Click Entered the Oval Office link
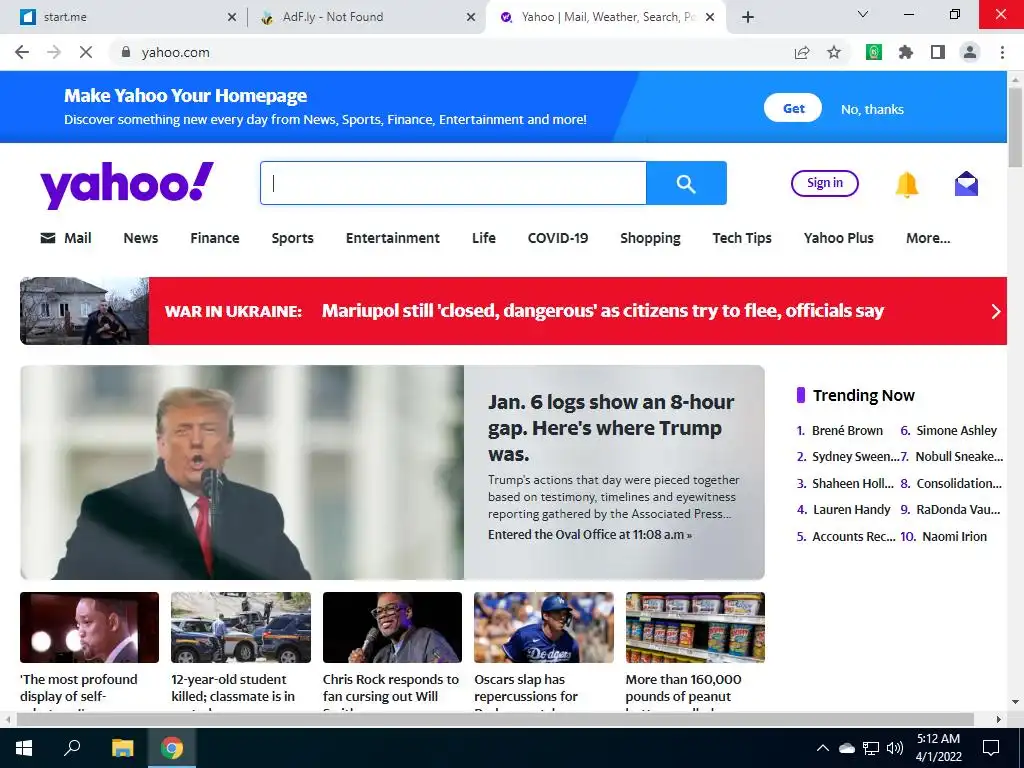1024x768 pixels. [x=590, y=535]
